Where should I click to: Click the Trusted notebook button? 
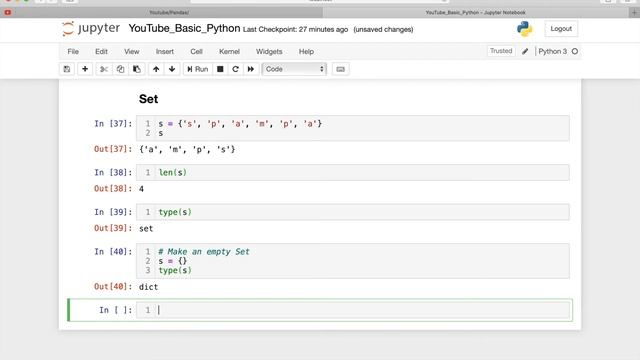coord(501,51)
